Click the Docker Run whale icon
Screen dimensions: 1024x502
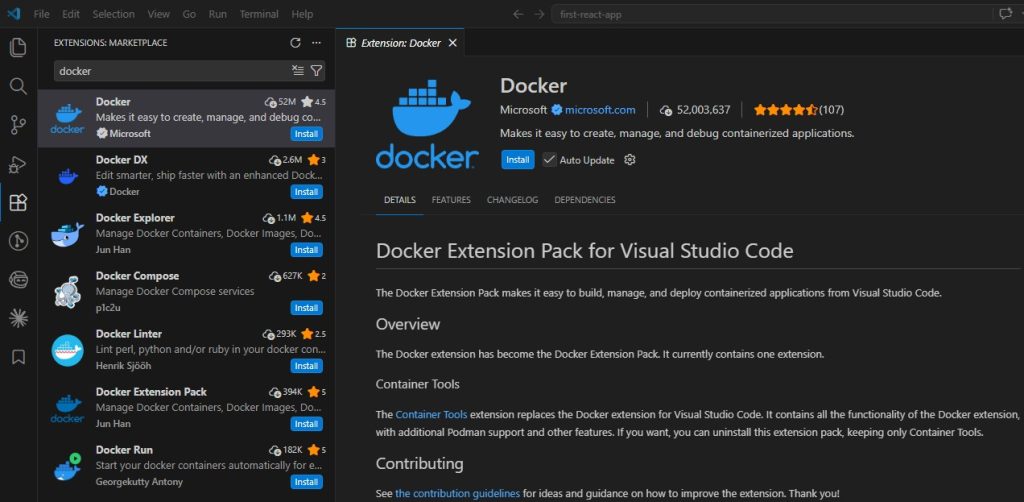pyautogui.click(x=67, y=467)
